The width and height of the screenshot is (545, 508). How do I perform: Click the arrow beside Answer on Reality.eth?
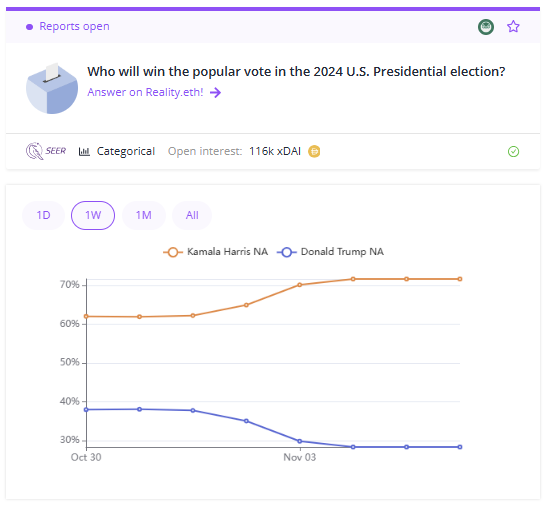coord(215,92)
